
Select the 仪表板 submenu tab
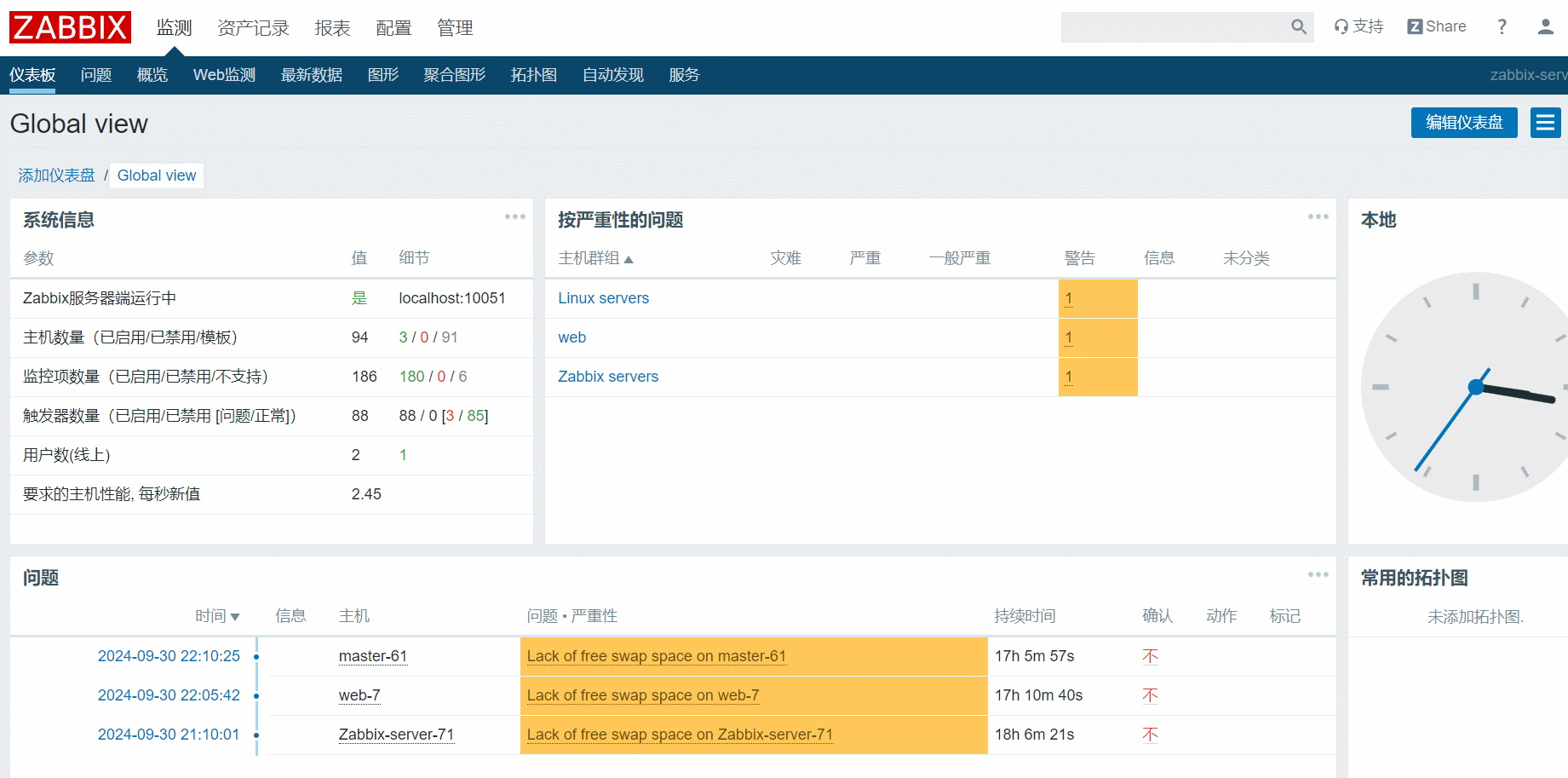pyautogui.click(x=32, y=75)
